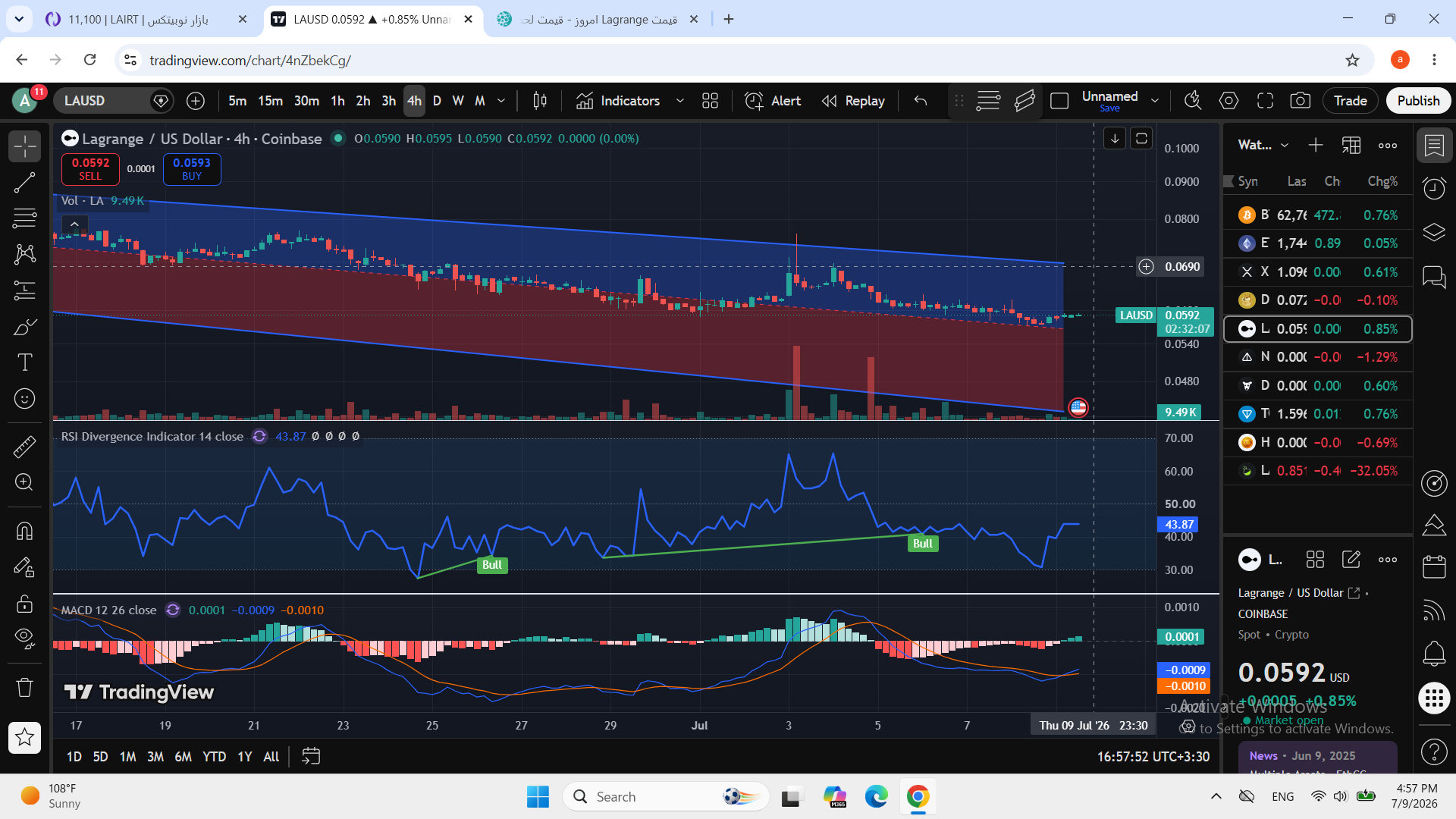Viewport: 1456px width, 819px height.
Task: Collapse the indicator legend chevron
Action: pos(74,224)
